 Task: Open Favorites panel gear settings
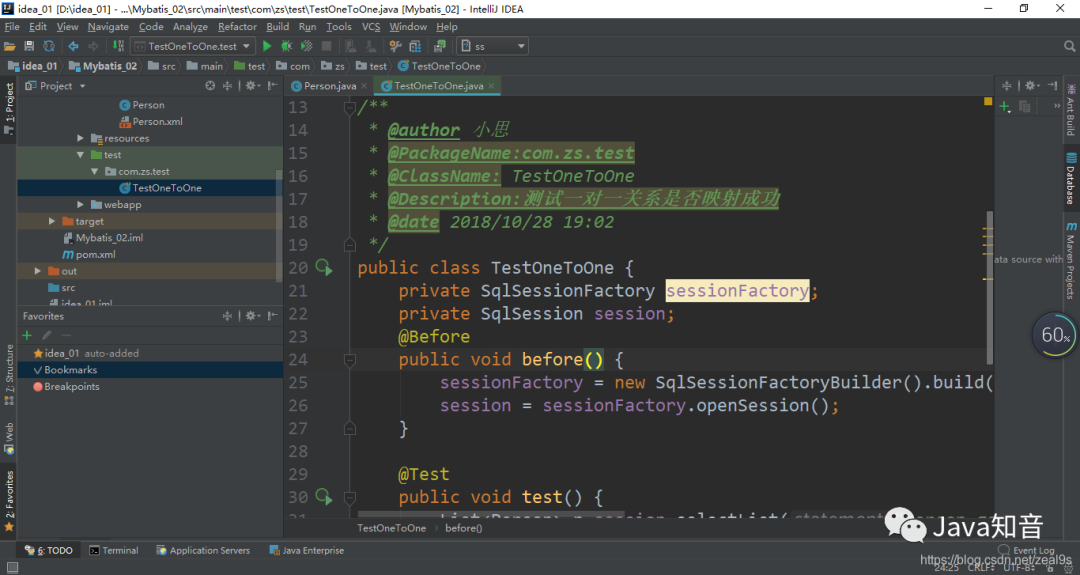[252, 315]
